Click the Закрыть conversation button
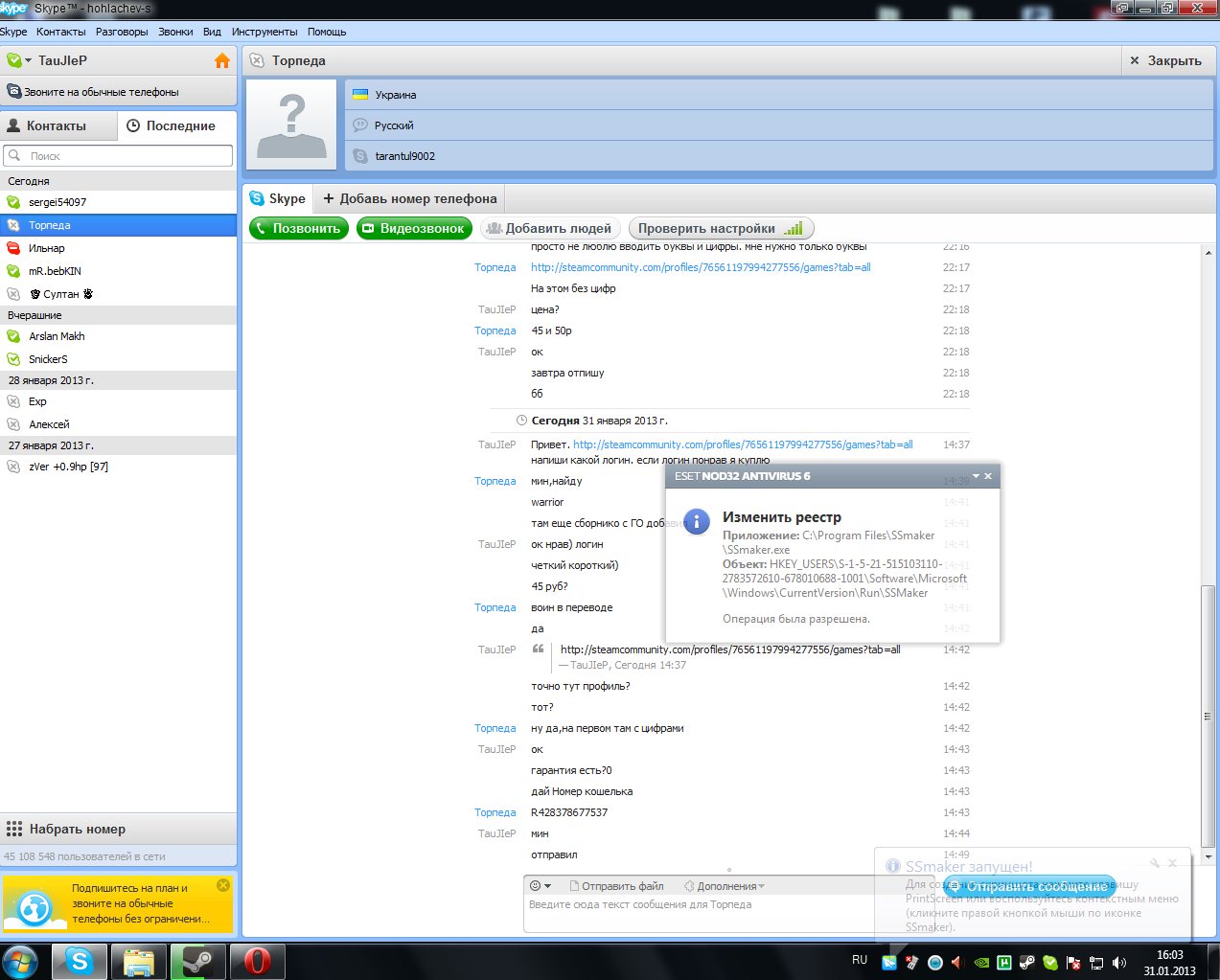Image resolution: width=1220 pixels, height=980 pixels. (x=1165, y=60)
